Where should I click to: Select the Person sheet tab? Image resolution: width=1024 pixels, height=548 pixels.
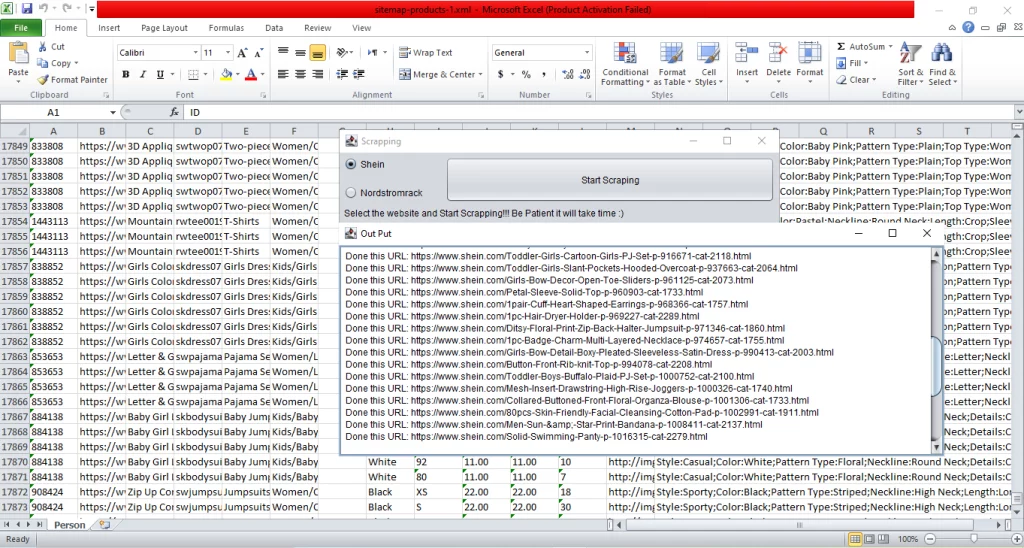pyautogui.click(x=69, y=524)
